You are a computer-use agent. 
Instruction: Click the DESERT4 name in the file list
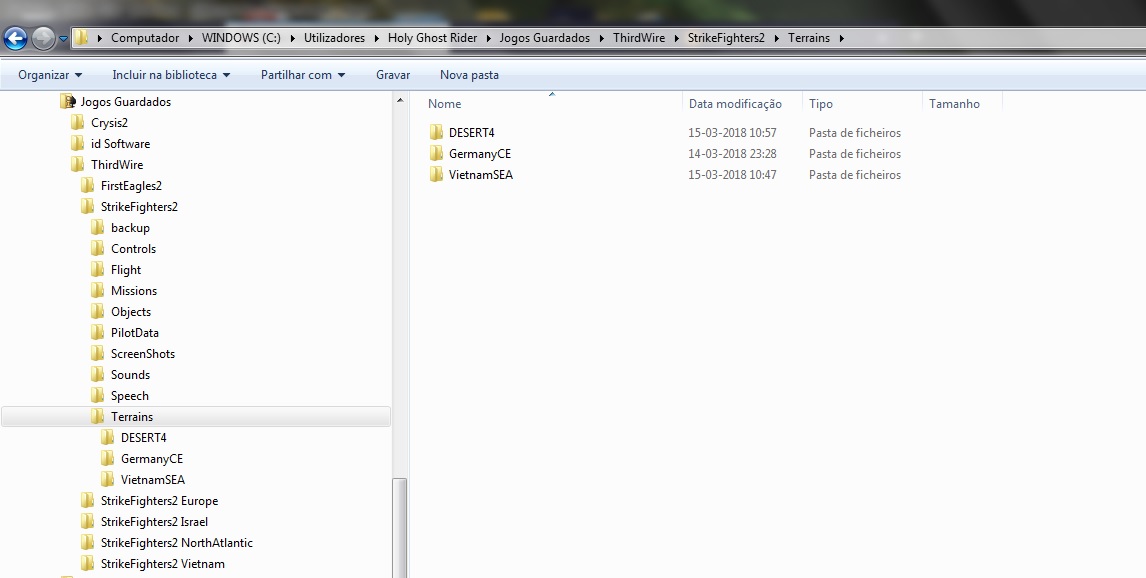point(471,133)
